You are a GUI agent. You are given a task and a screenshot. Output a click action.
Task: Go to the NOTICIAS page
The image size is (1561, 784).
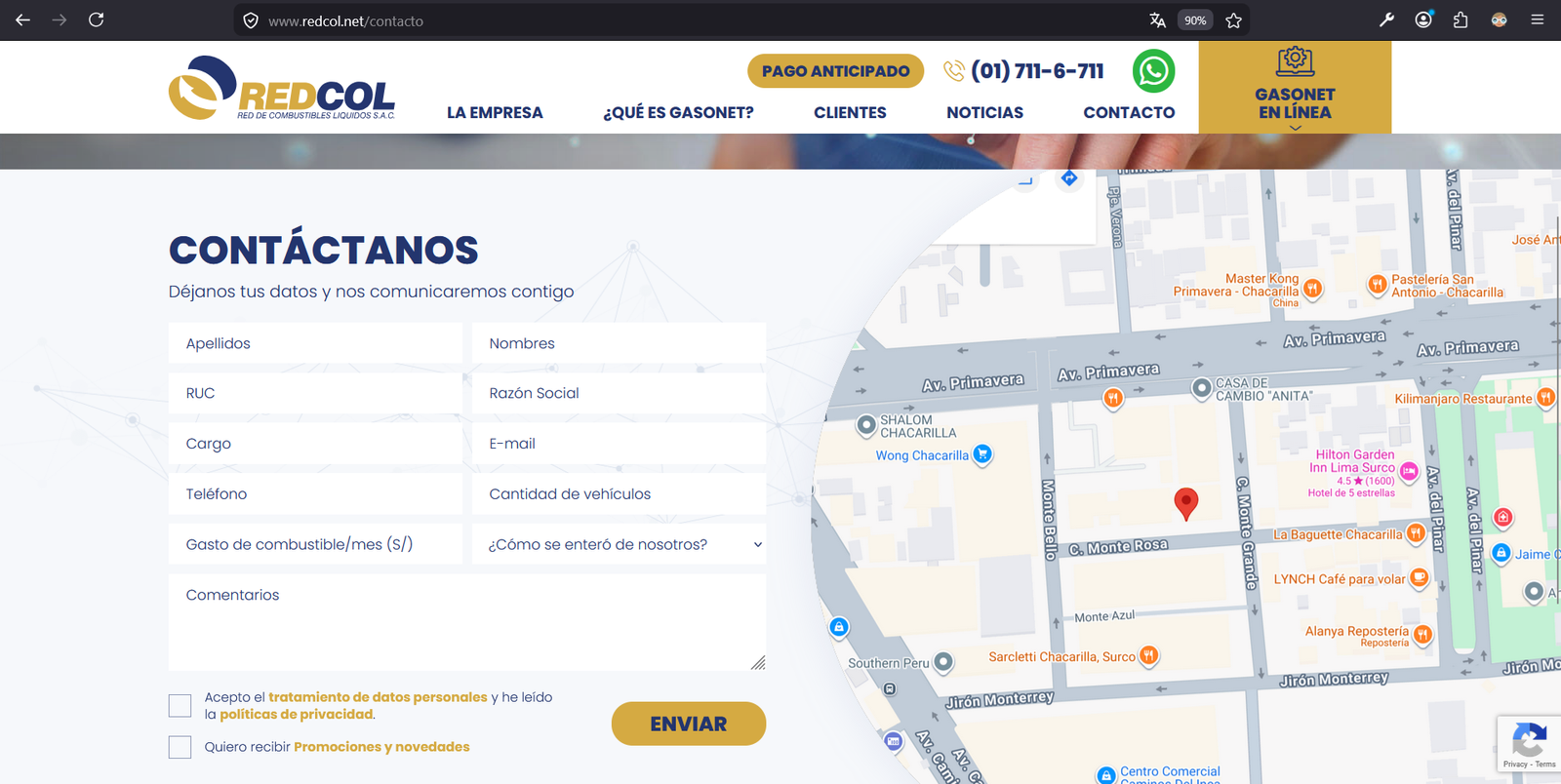tap(984, 112)
